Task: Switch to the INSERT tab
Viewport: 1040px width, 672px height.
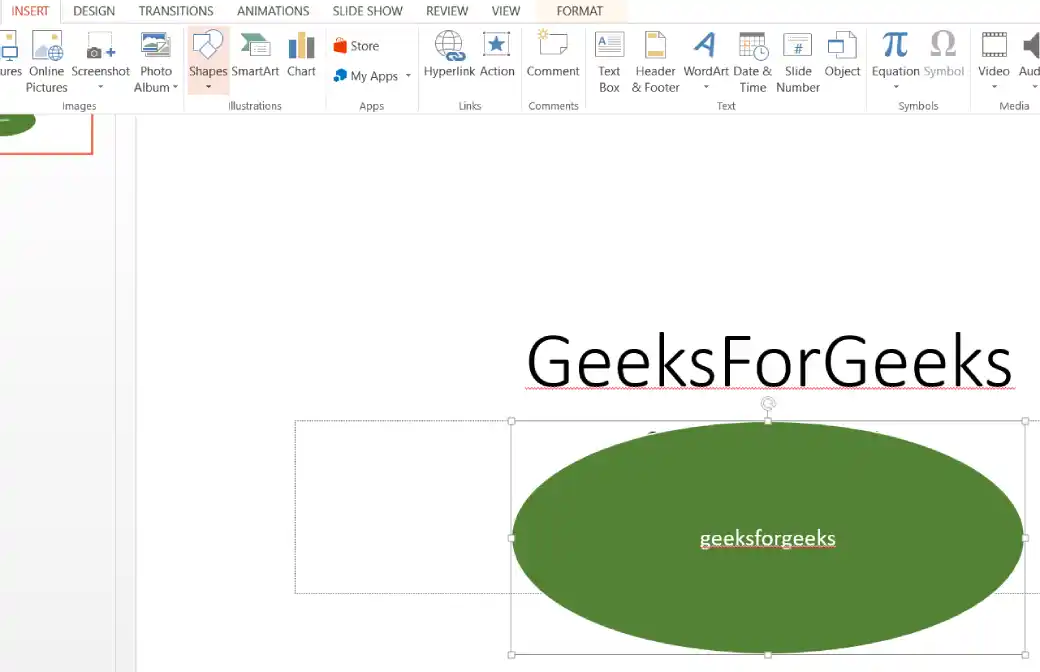Action: pos(30,11)
